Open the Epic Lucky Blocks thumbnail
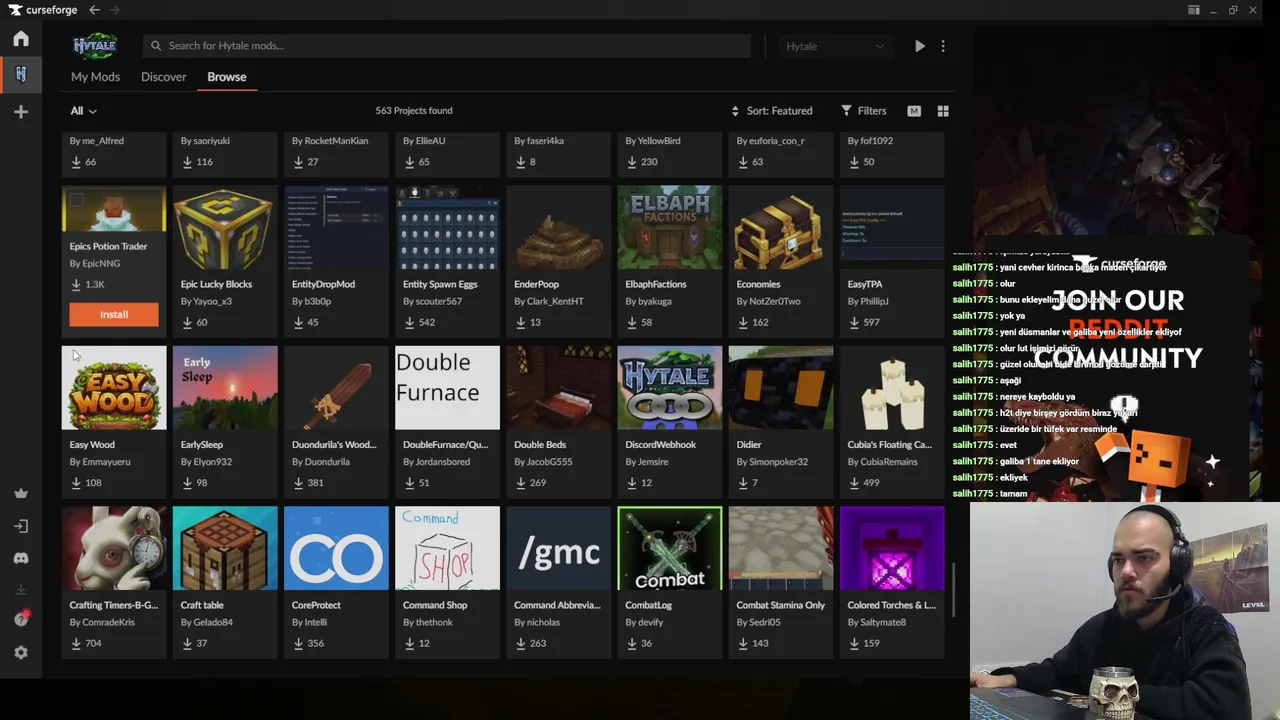Viewport: 1280px width, 720px height. 225,227
